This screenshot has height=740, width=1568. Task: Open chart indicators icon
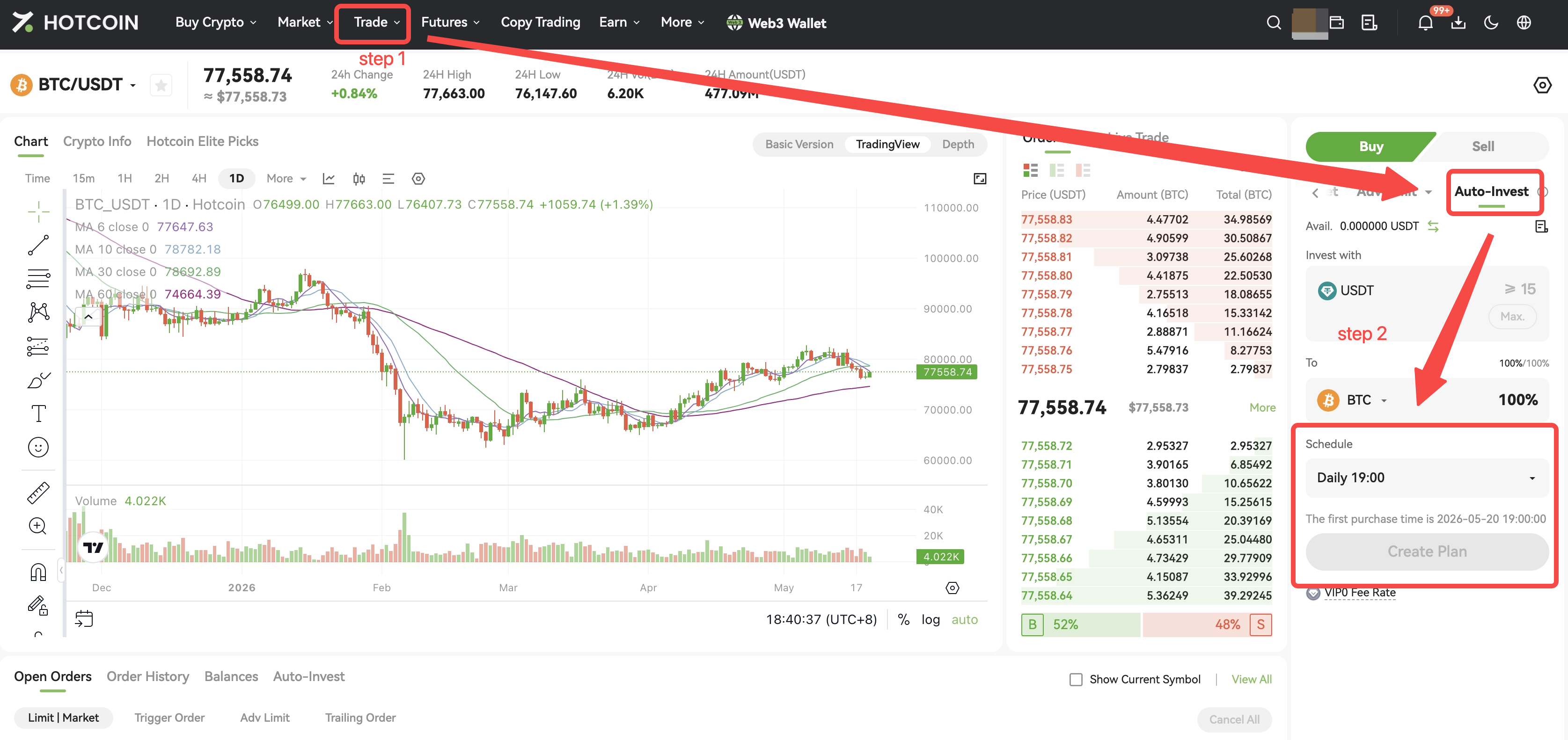[329, 178]
